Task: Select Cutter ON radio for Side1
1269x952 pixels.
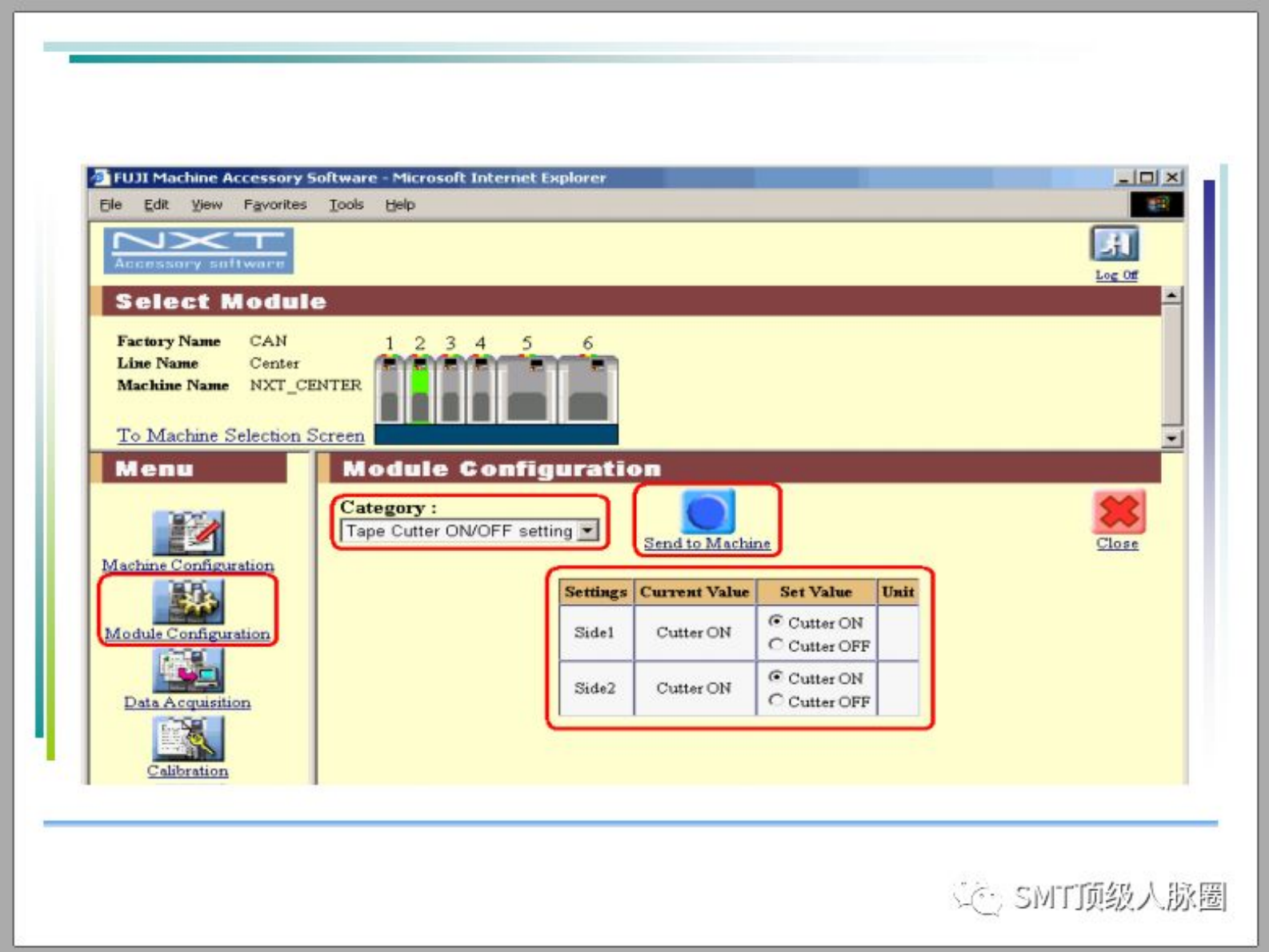Action: [775, 621]
